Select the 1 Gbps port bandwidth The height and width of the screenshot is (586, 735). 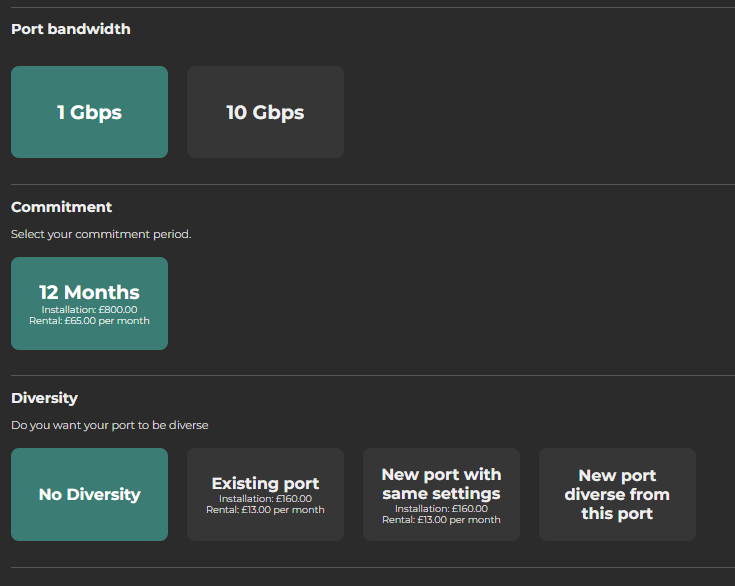point(89,112)
